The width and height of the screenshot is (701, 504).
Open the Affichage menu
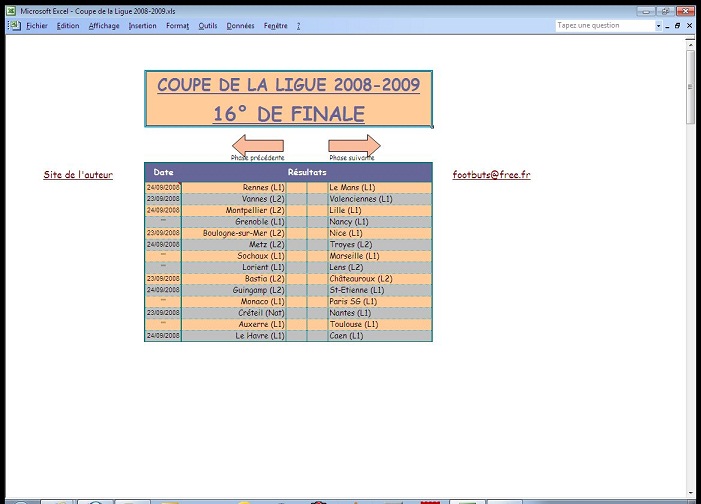click(104, 26)
